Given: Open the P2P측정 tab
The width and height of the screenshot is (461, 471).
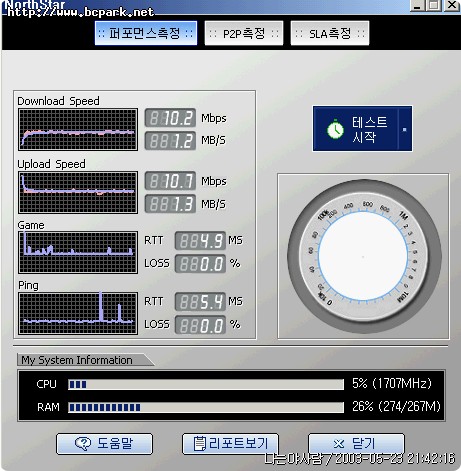Looking at the screenshot, I should coord(244,33).
